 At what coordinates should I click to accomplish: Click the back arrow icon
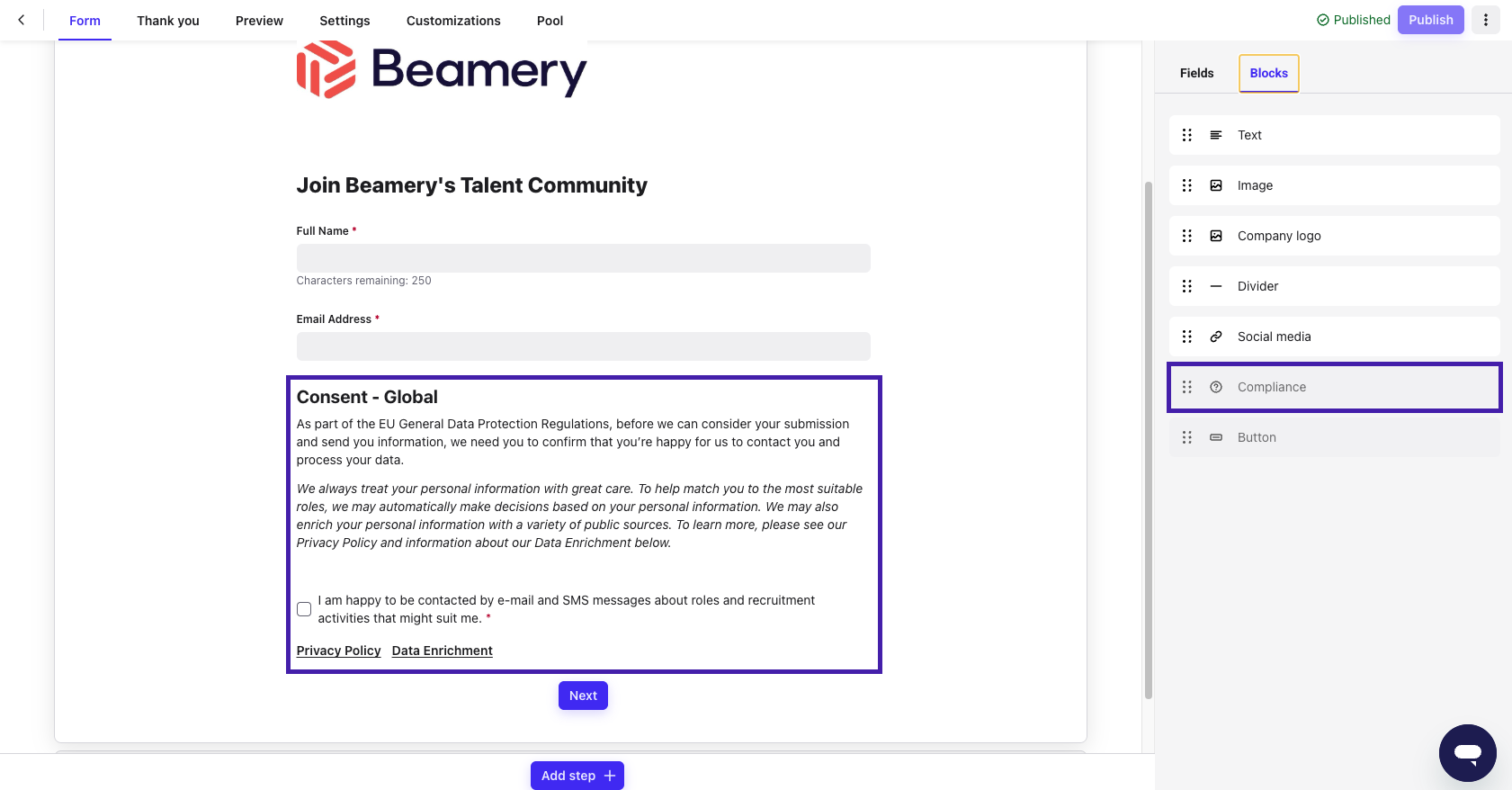(x=22, y=20)
